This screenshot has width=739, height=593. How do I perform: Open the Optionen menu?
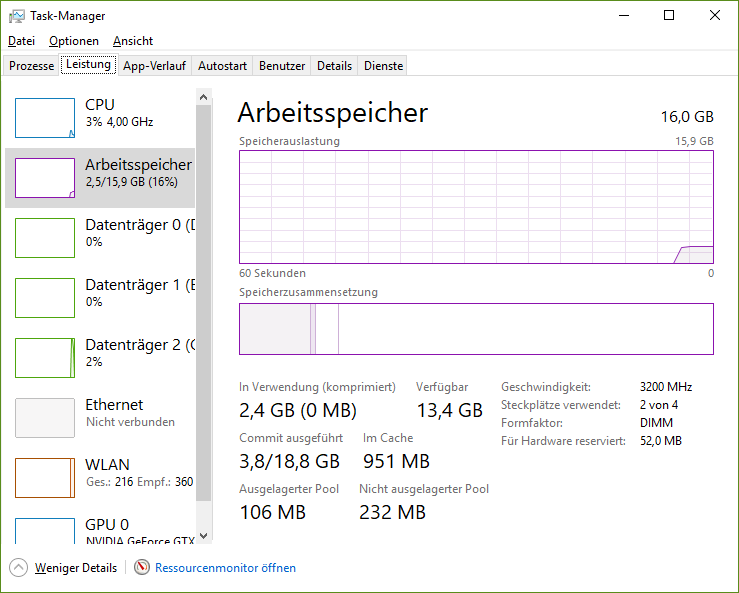click(74, 41)
